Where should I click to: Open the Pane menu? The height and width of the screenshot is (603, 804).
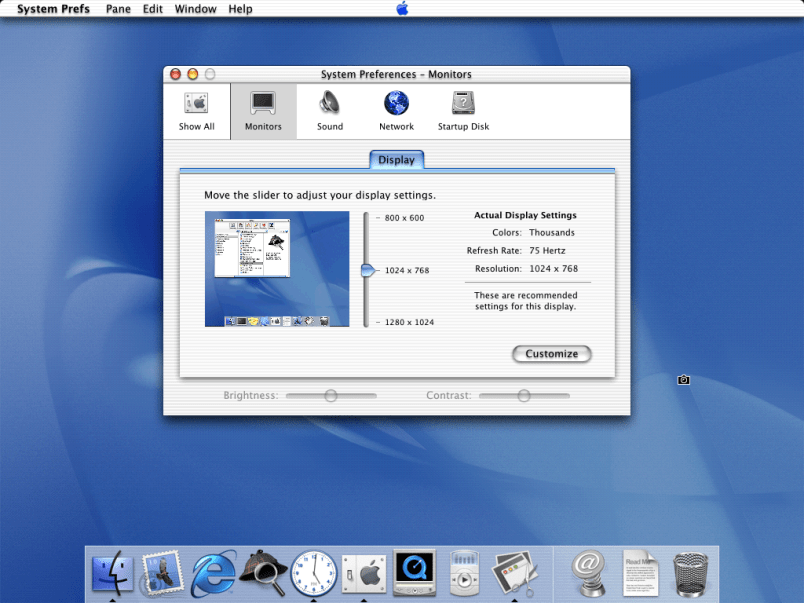118,9
